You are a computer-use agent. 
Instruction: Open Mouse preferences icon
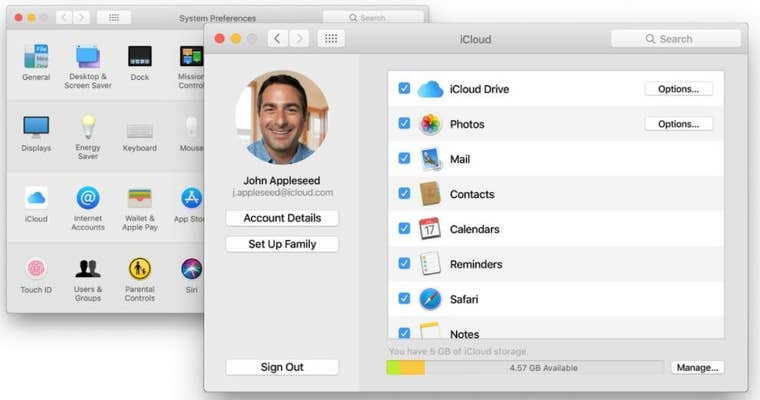pyautogui.click(x=192, y=127)
